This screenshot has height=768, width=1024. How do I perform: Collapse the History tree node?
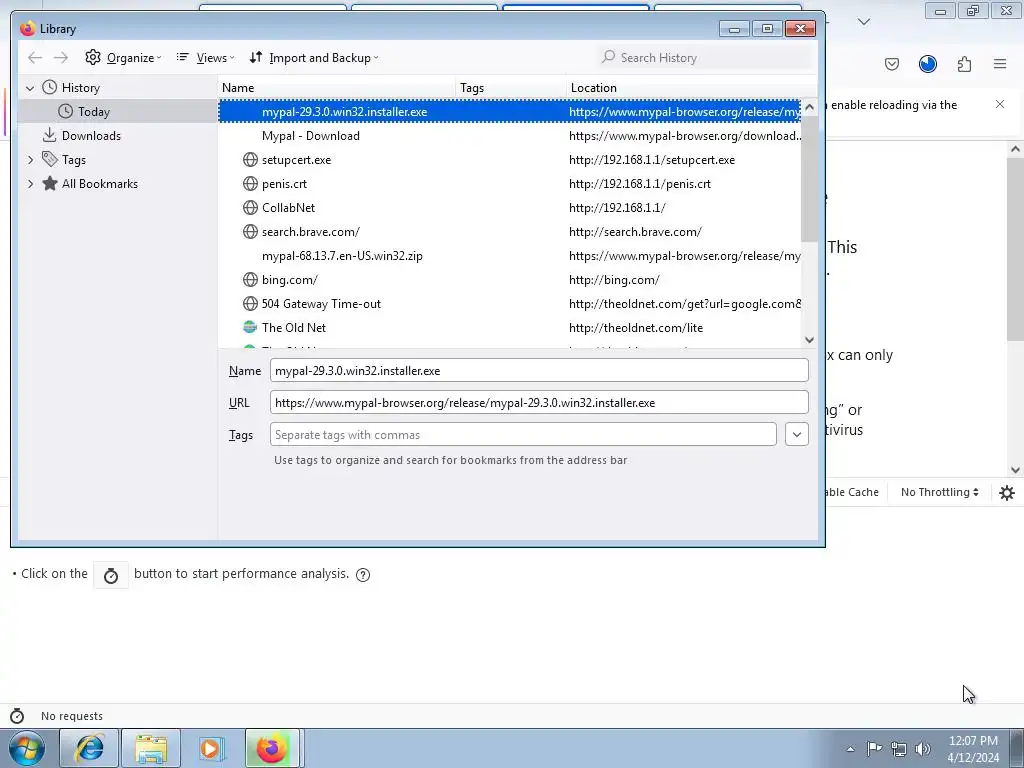point(30,88)
